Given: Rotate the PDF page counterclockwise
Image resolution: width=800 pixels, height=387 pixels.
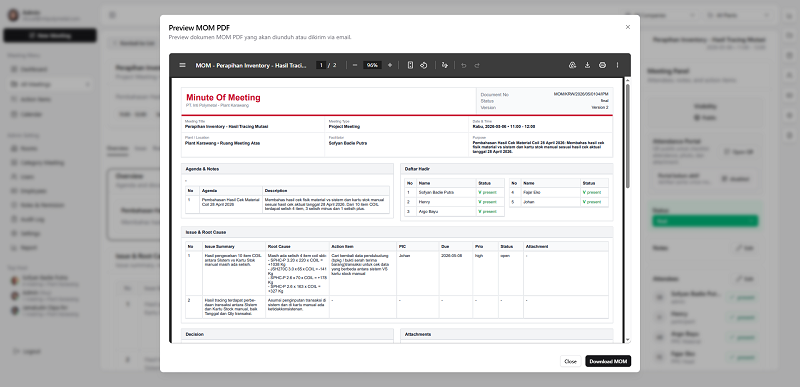Looking at the screenshot, I should [x=423, y=65].
